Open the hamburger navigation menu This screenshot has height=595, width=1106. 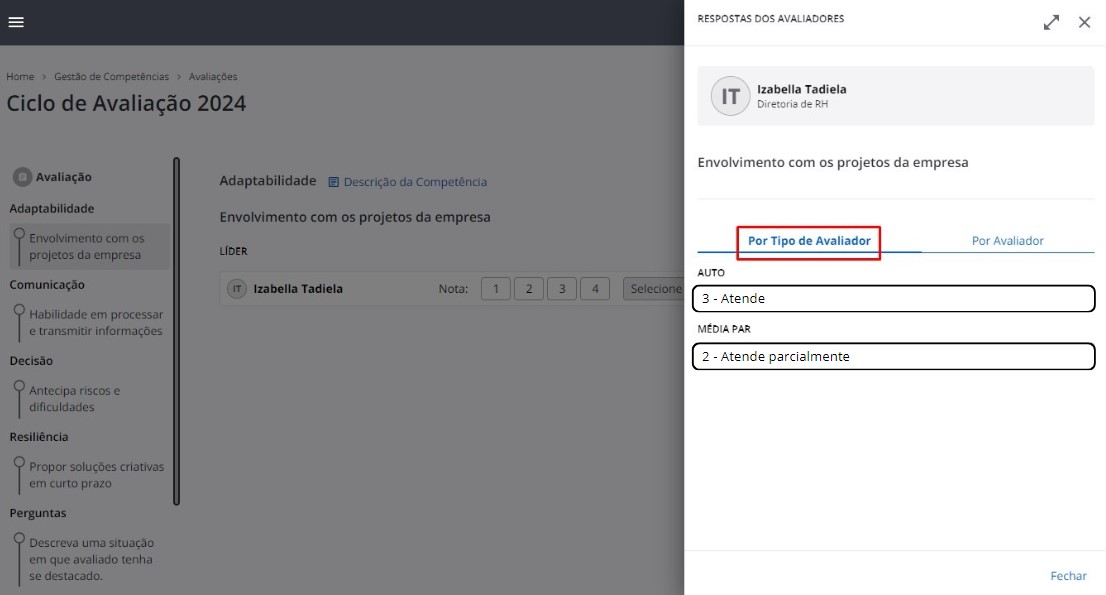click(x=15, y=21)
